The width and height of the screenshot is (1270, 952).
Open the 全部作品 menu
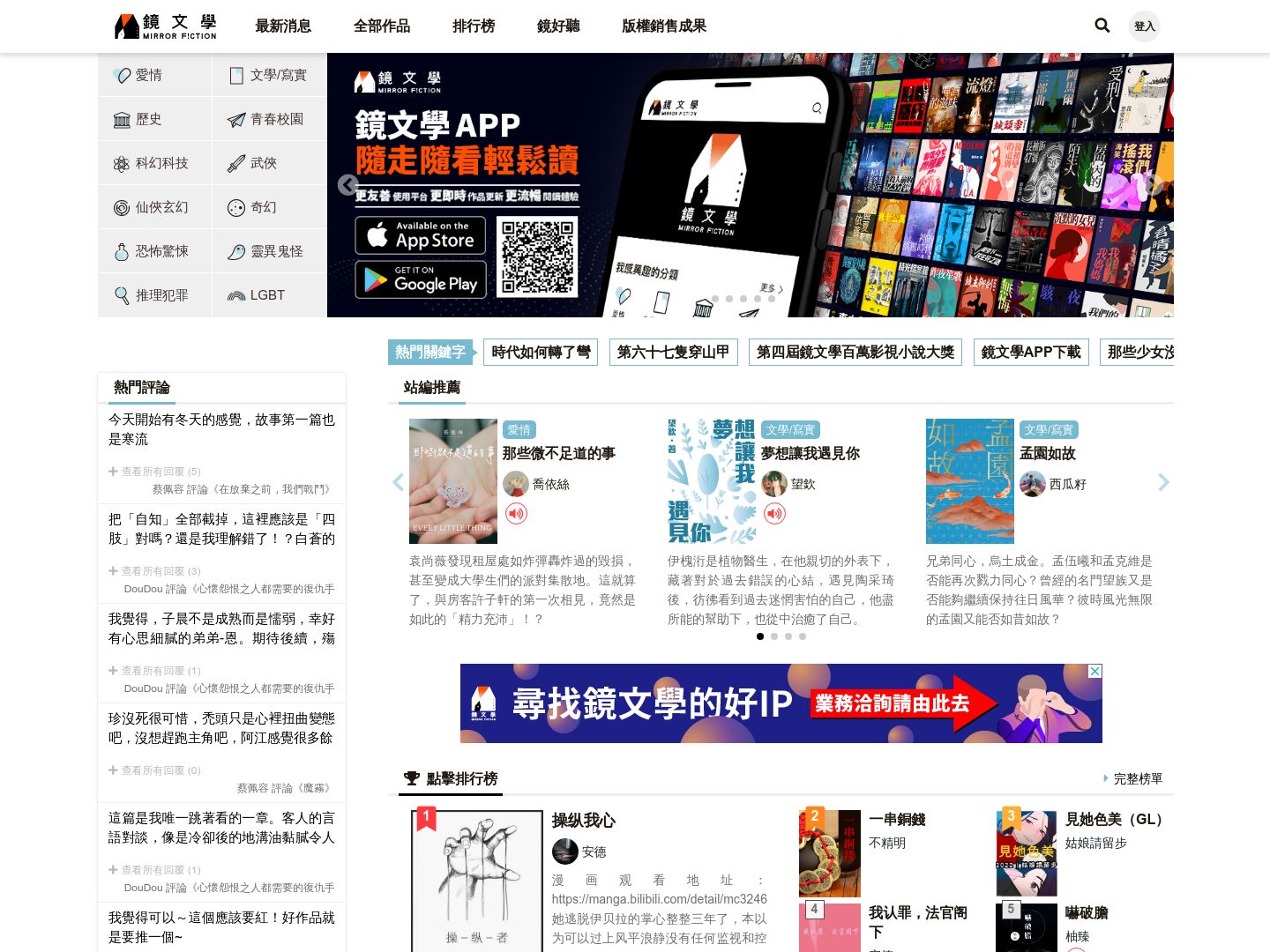click(x=382, y=26)
